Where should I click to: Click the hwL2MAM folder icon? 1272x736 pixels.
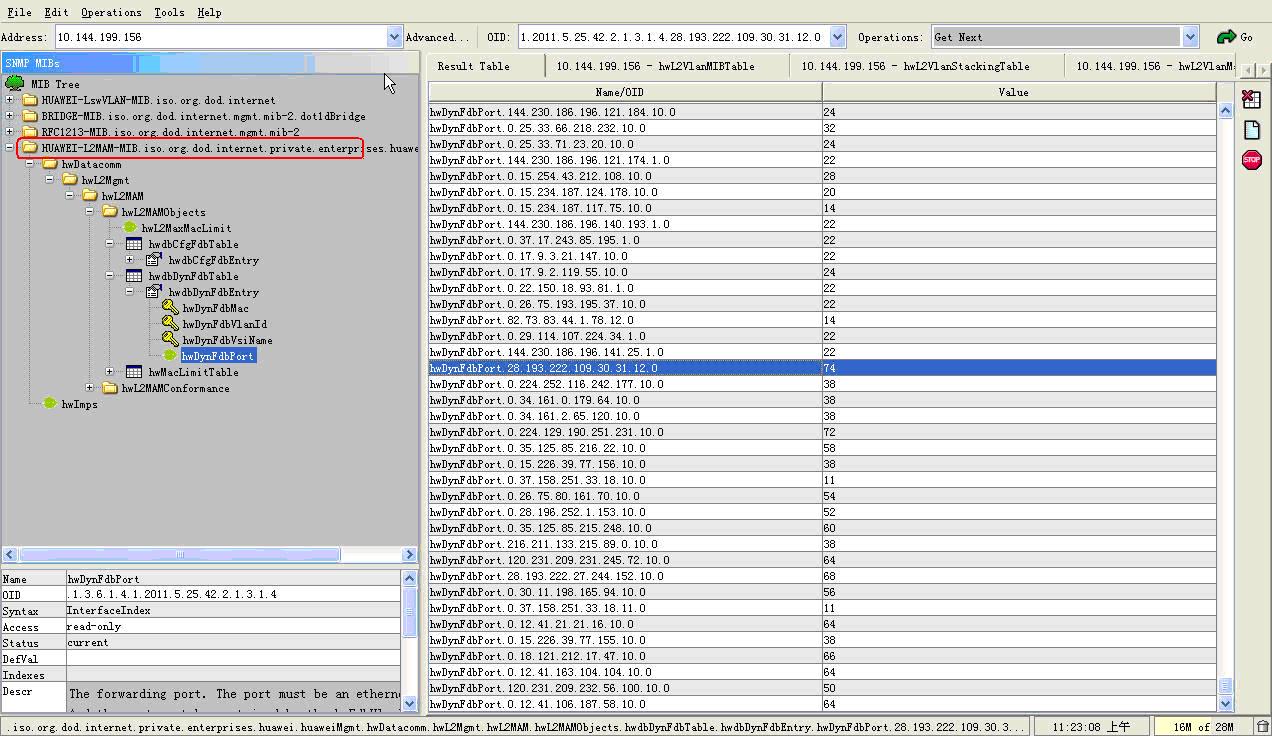click(x=90, y=196)
